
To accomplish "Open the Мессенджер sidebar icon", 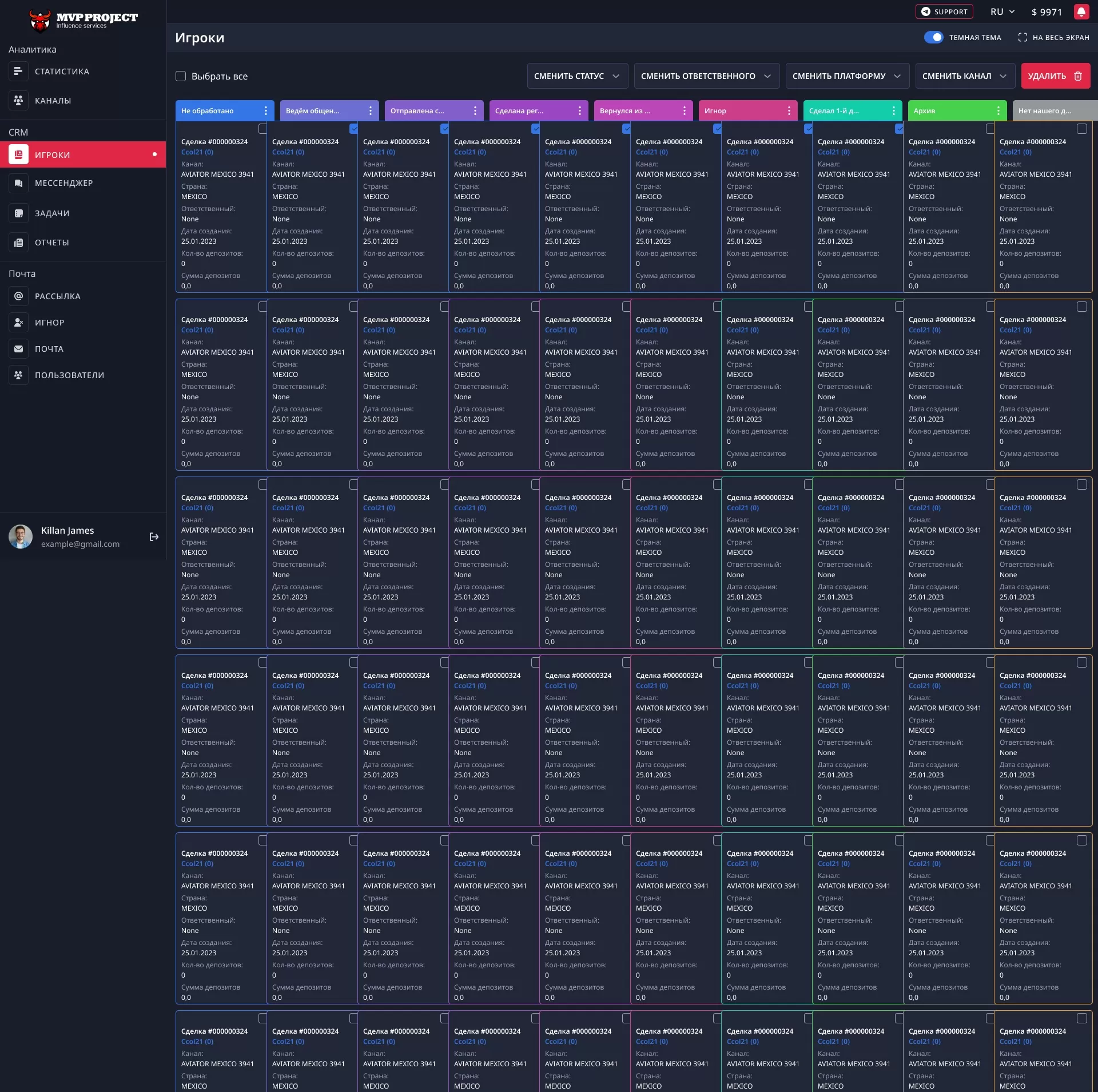I will 18,183.
